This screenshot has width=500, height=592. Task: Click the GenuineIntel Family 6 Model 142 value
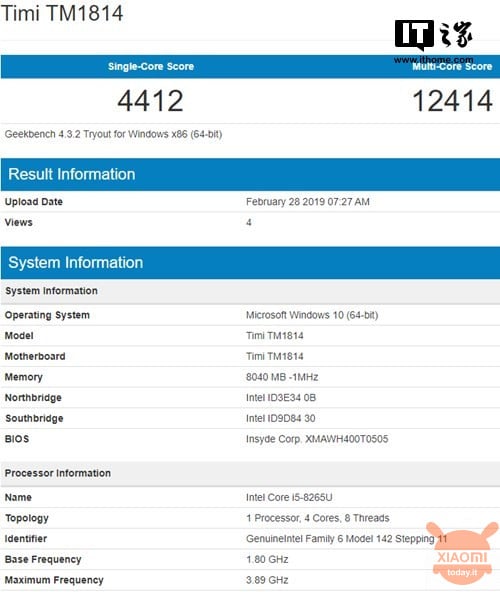pos(347,539)
